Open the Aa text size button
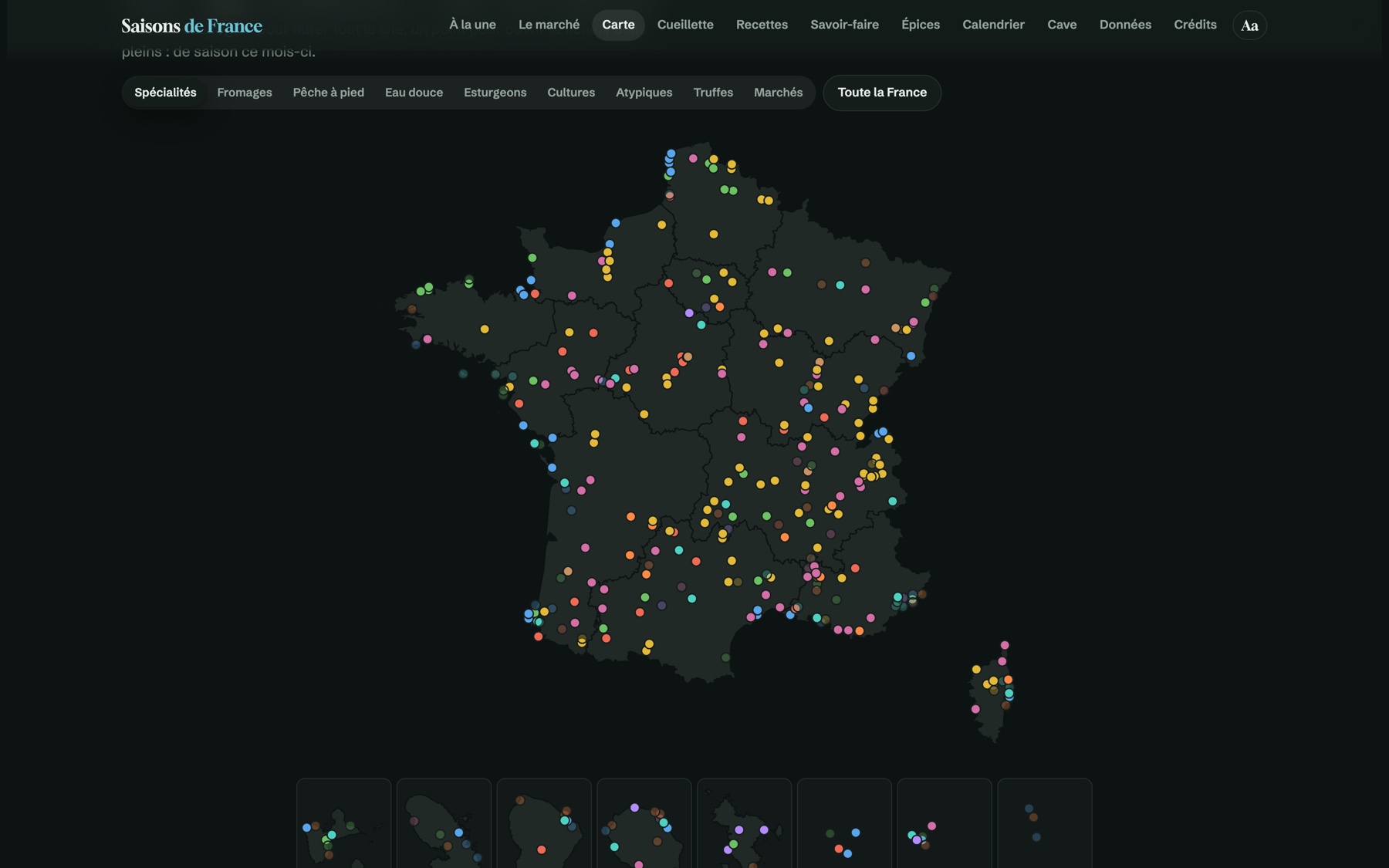This screenshot has width=1389, height=868. click(1249, 25)
